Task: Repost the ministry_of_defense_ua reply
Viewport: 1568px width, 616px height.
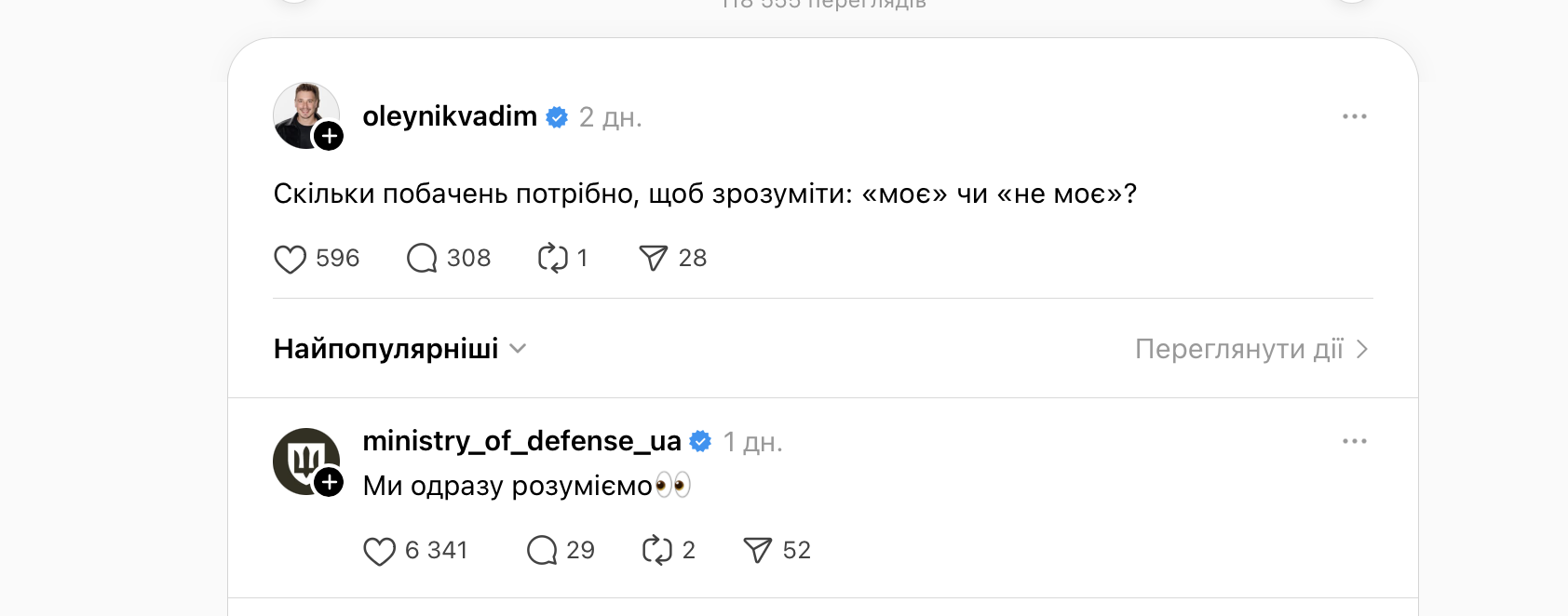Action: pyautogui.click(x=660, y=550)
